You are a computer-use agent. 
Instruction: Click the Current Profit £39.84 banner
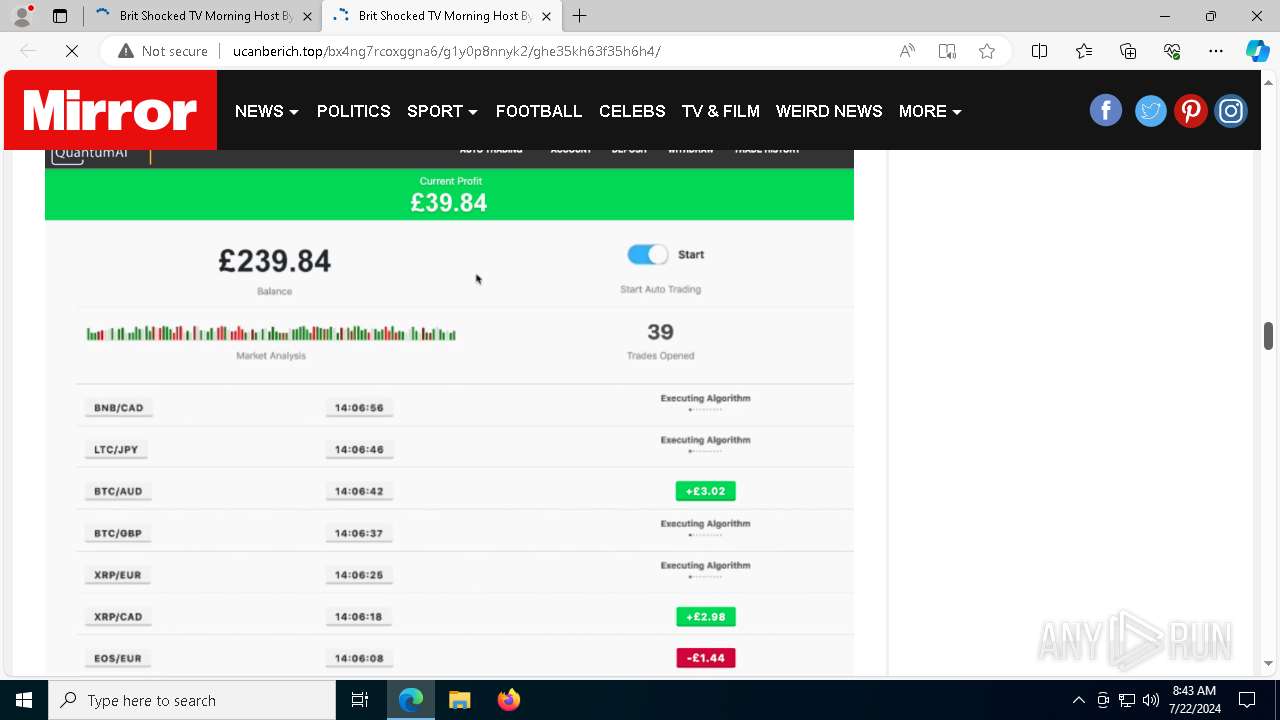tap(449, 195)
